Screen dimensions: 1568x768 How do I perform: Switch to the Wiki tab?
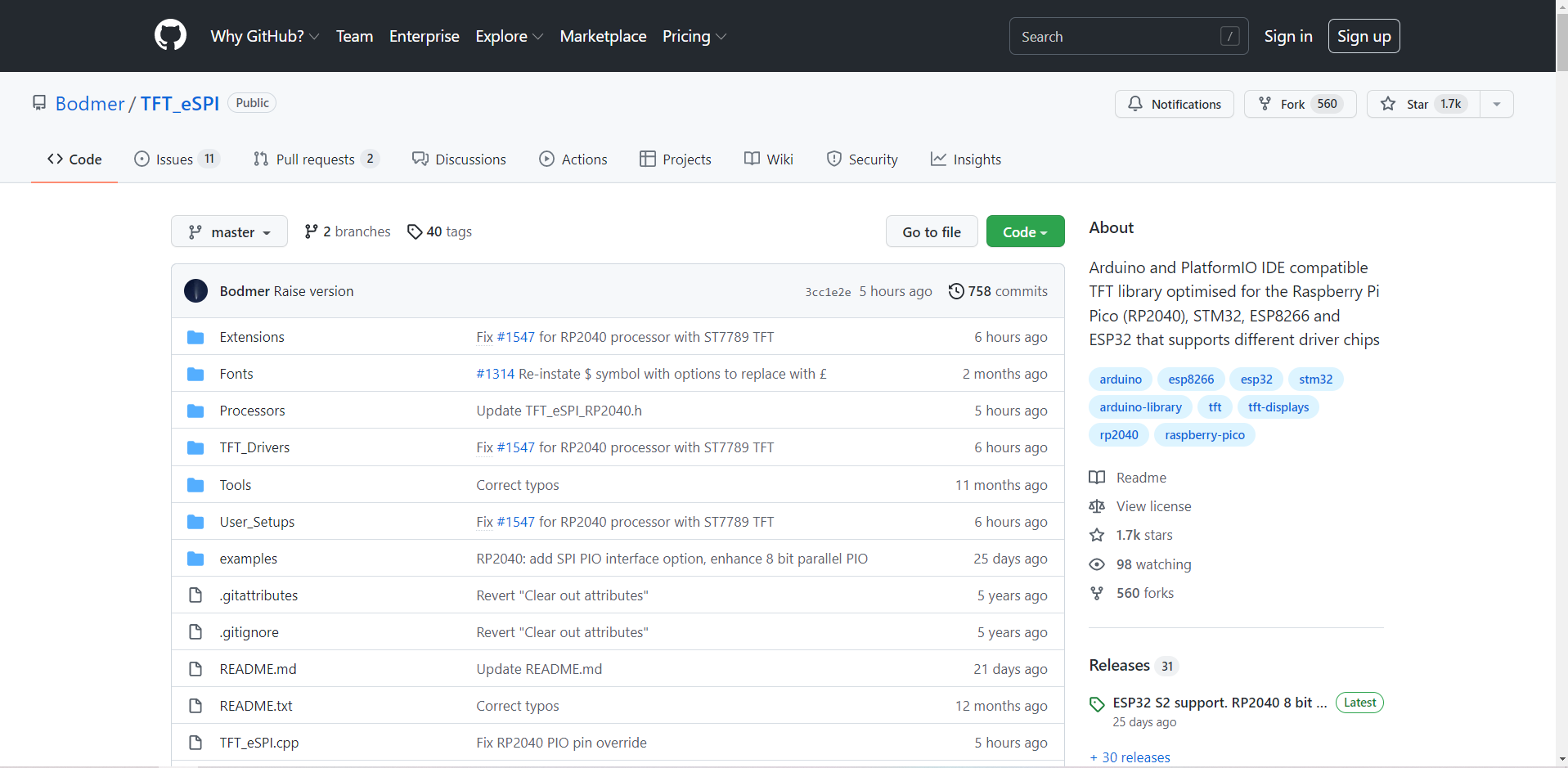(x=769, y=159)
